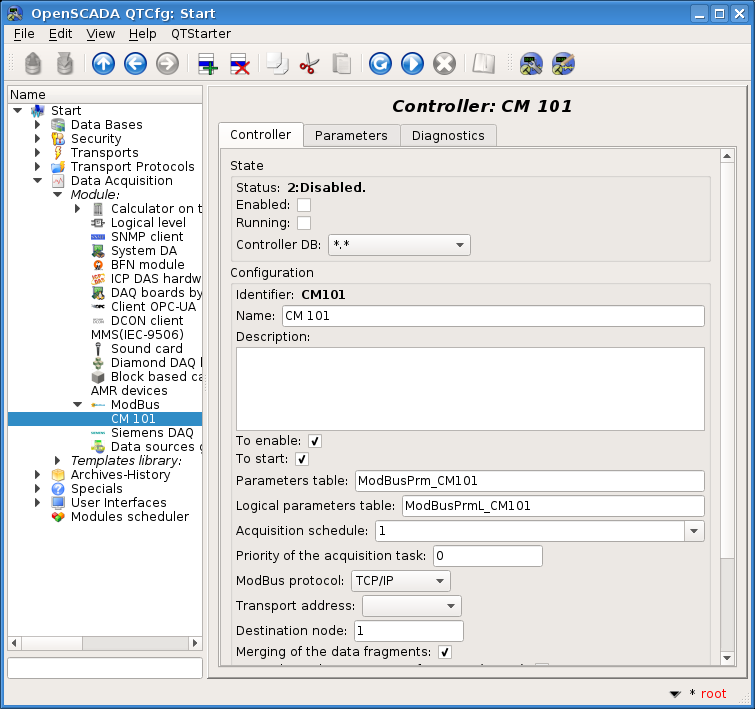This screenshot has height=709, width=755.
Task: Expand the Templates library node
Action: click(x=57, y=460)
